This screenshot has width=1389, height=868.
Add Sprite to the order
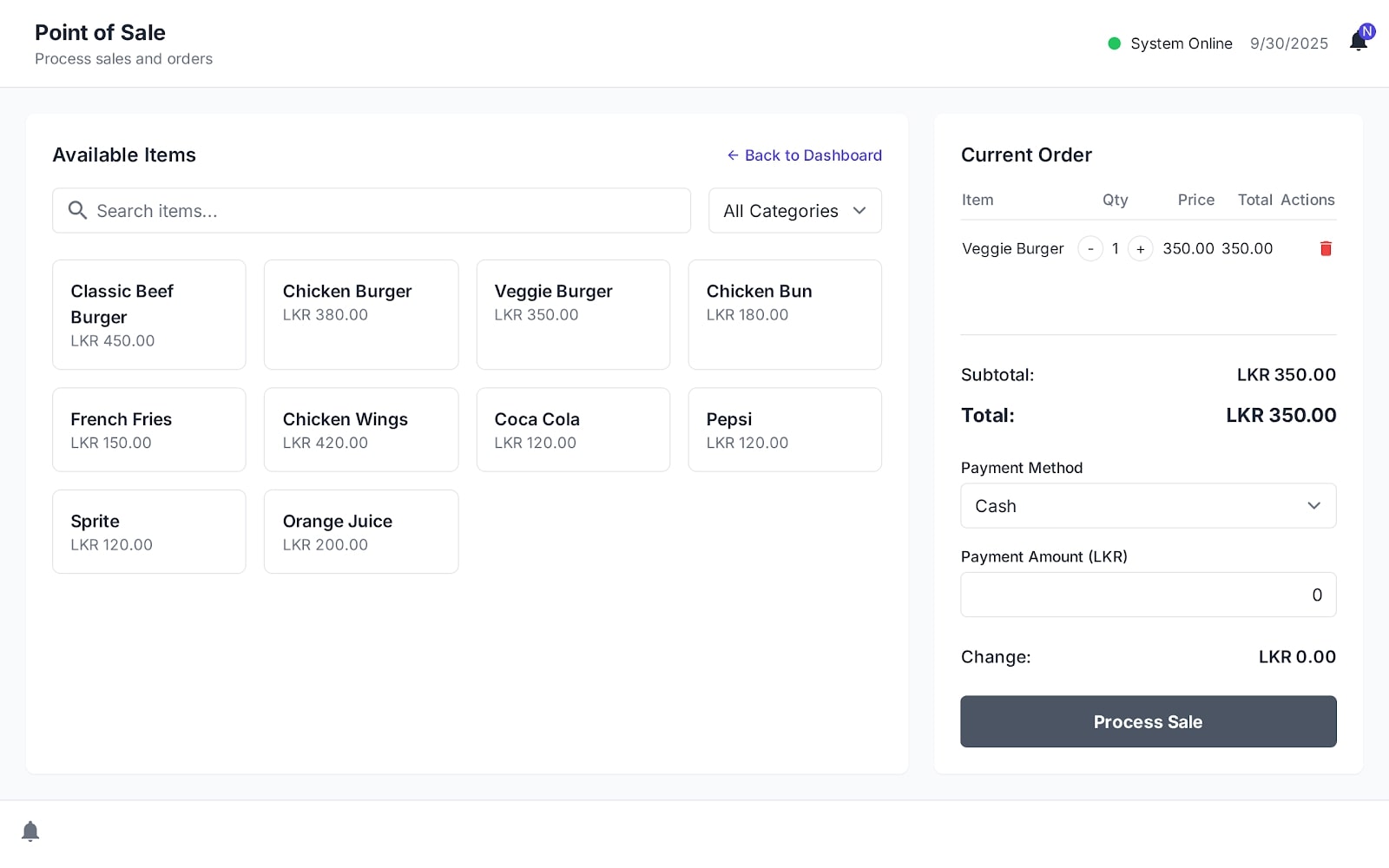(x=149, y=531)
